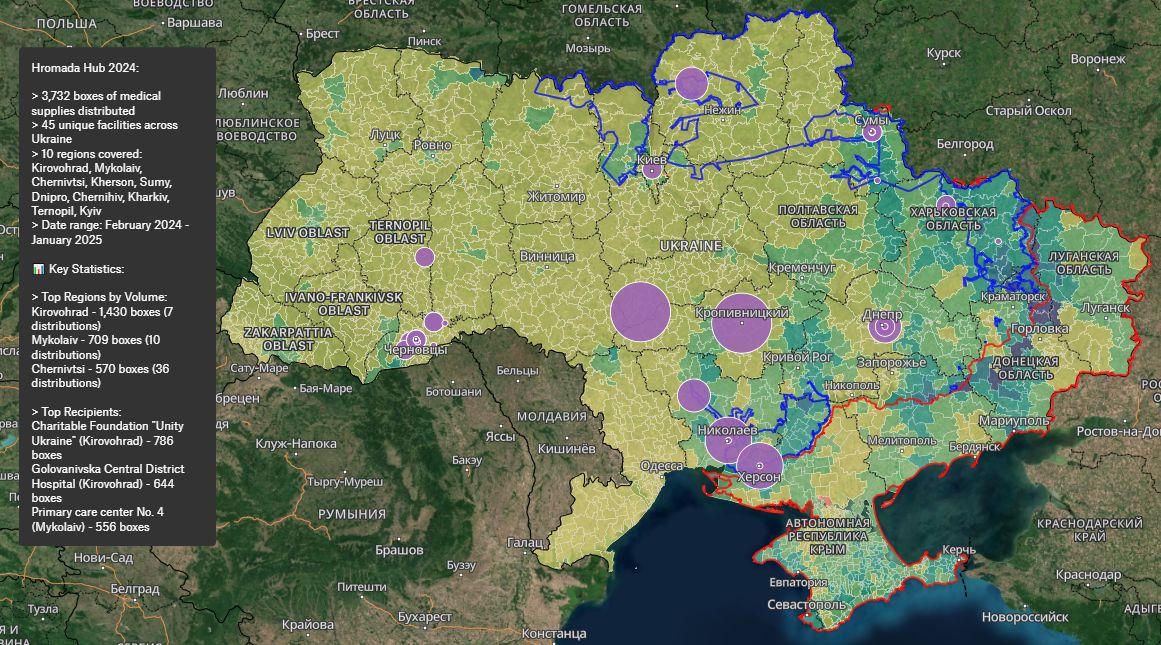Image resolution: width=1161 pixels, height=645 pixels.
Task: Click the IVANO-FRANKIVSK OBLAST label
Action: pyautogui.click(x=344, y=304)
